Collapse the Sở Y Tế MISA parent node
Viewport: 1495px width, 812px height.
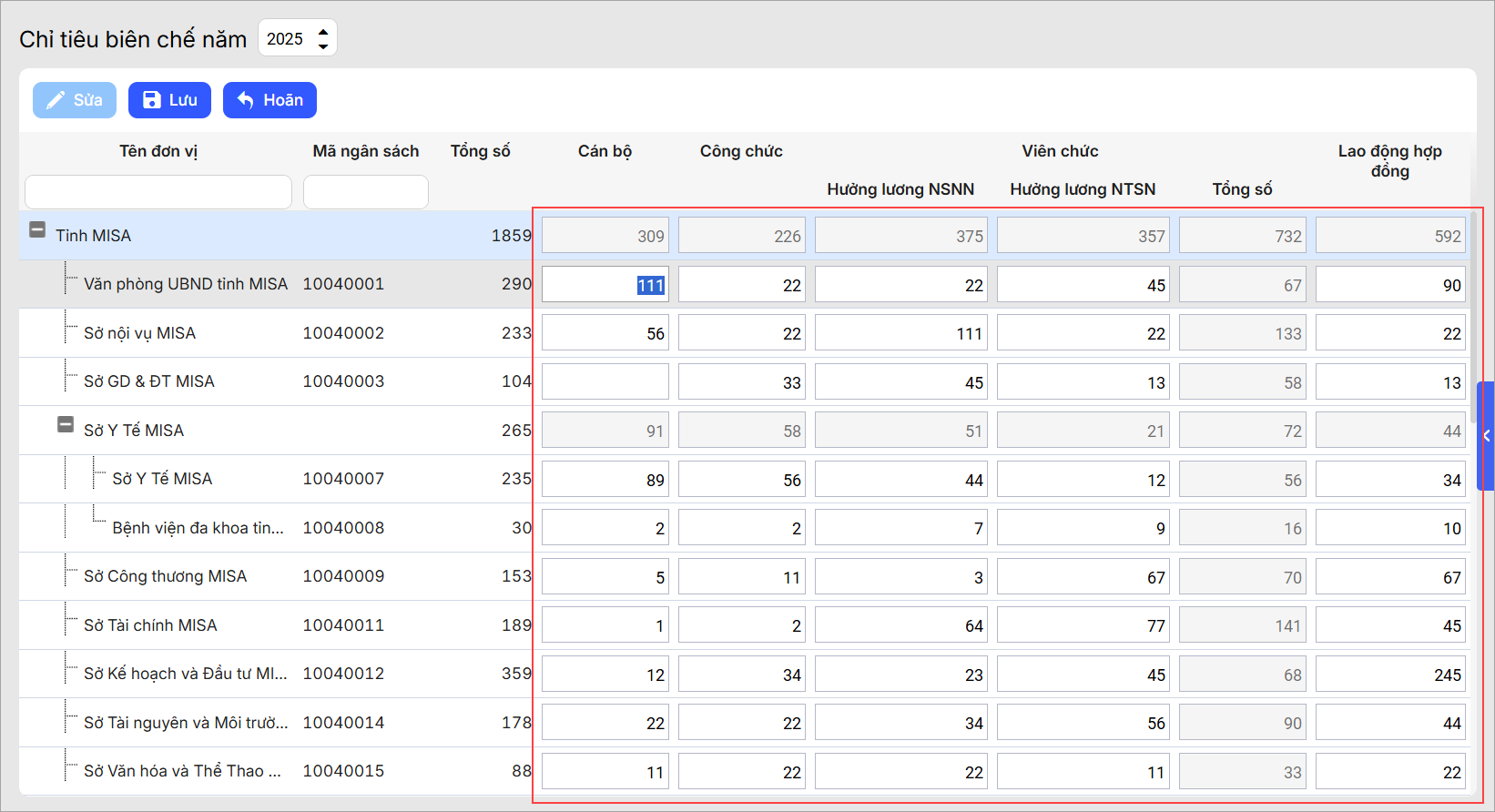click(x=66, y=425)
